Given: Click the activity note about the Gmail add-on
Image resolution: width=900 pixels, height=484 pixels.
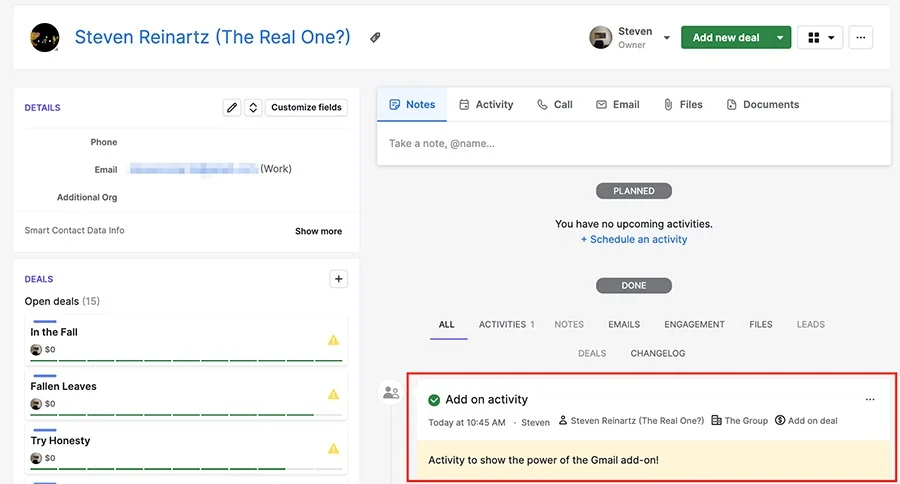Looking at the screenshot, I should 654,460.
